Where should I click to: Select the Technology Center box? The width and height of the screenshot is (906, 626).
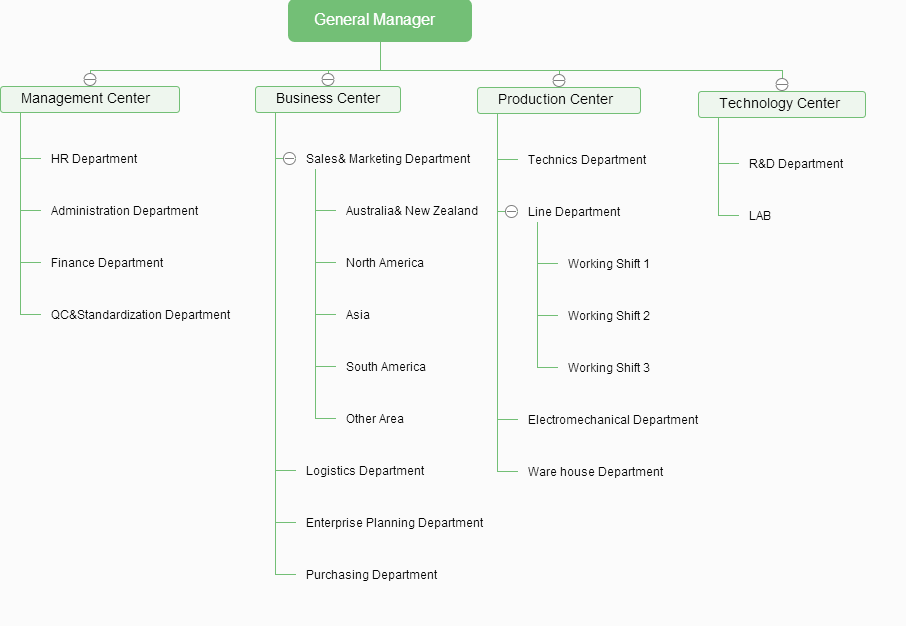781,104
